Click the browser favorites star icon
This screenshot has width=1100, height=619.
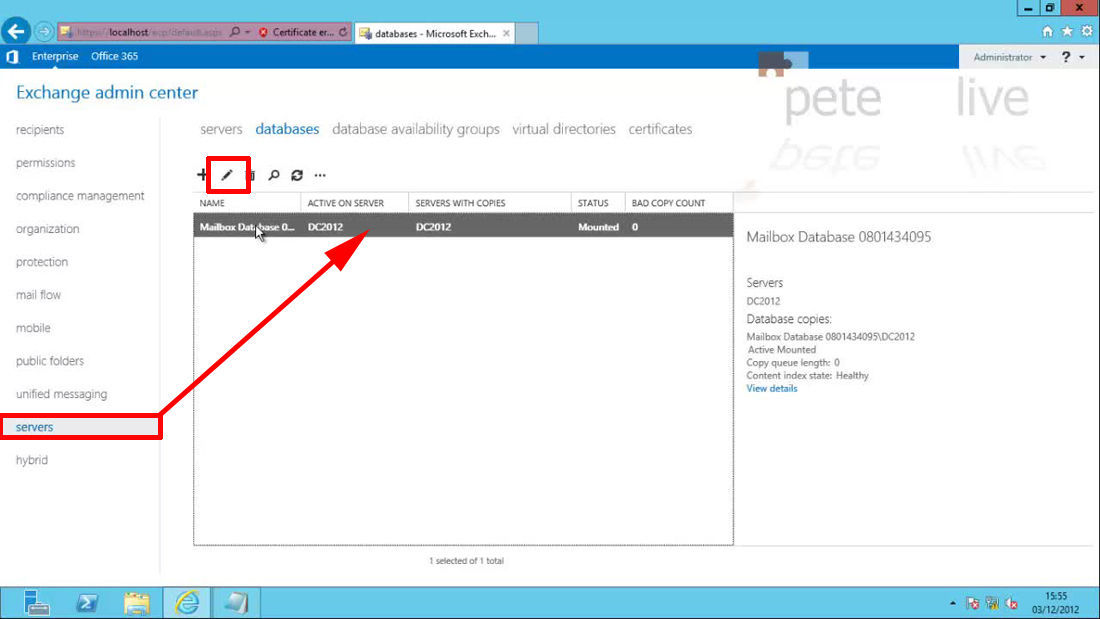(x=1067, y=32)
